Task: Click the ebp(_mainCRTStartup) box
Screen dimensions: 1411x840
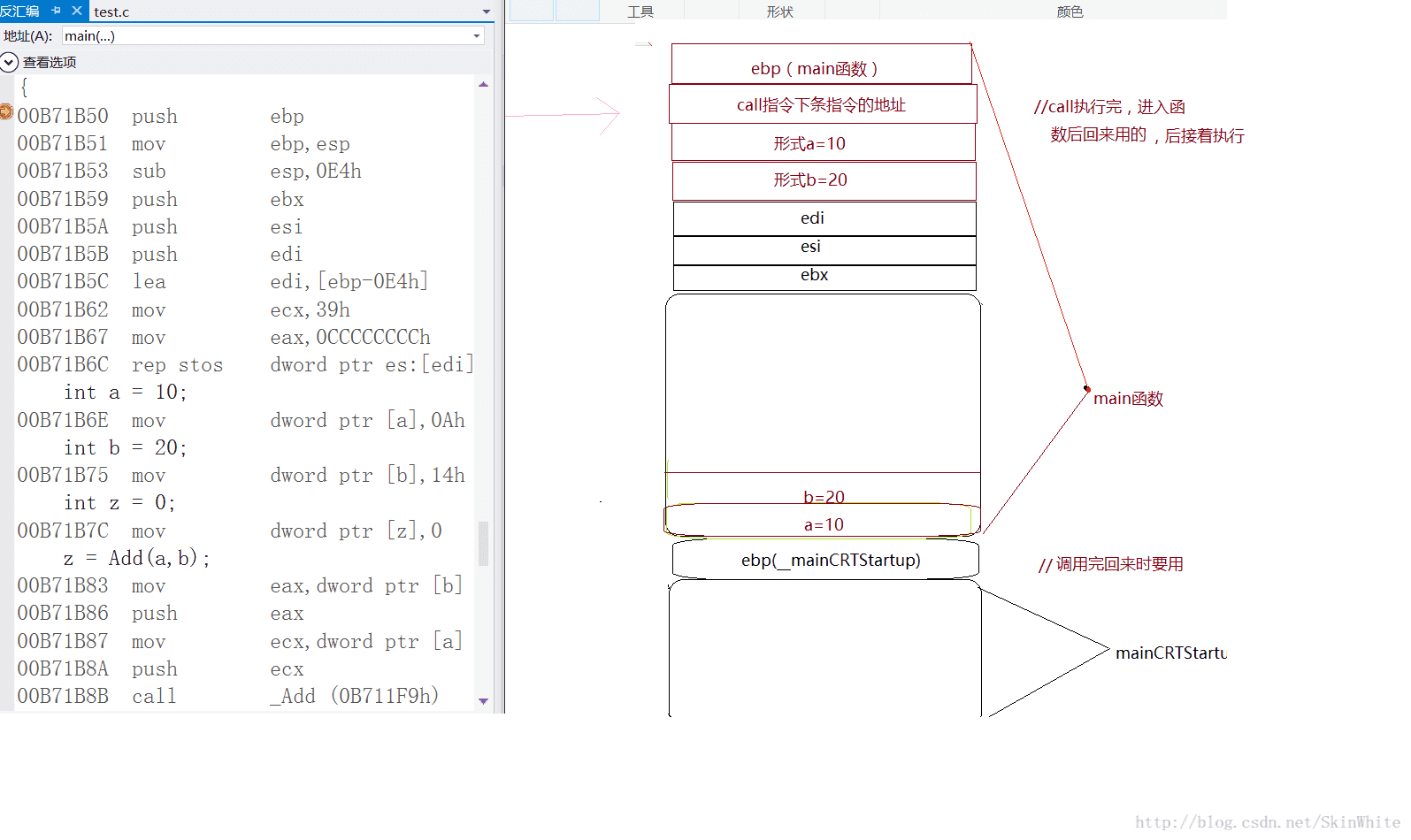Action: tap(825, 560)
